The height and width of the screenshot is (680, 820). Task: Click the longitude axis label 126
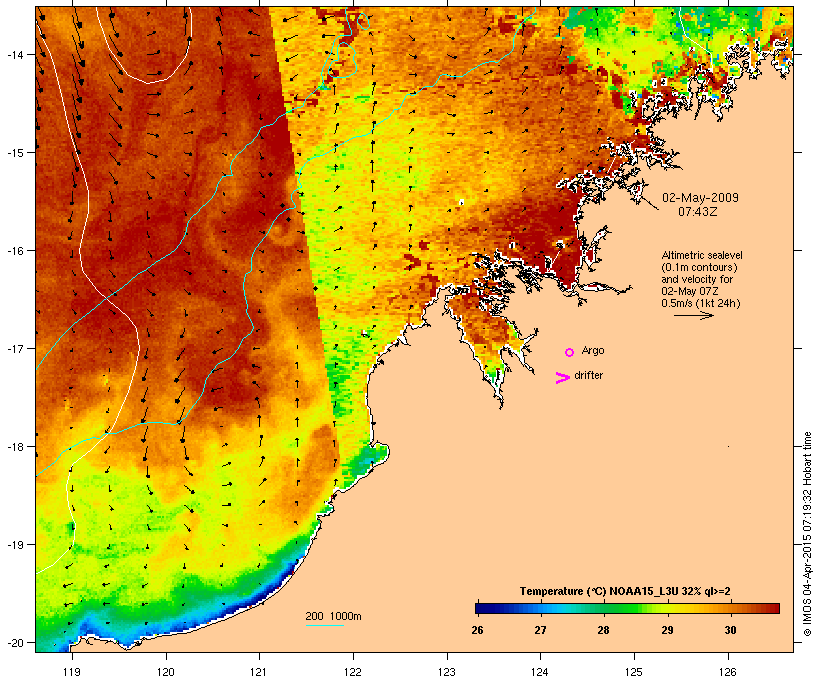(727, 672)
